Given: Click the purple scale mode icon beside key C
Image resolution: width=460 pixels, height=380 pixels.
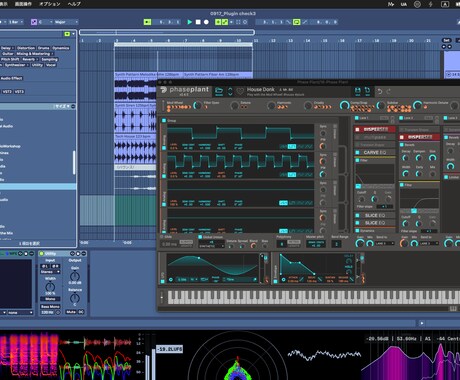Looking at the screenshot, I should (x=34, y=22).
